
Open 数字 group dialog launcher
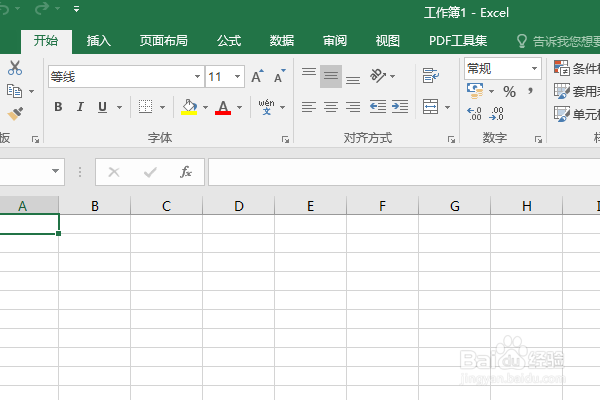538,140
